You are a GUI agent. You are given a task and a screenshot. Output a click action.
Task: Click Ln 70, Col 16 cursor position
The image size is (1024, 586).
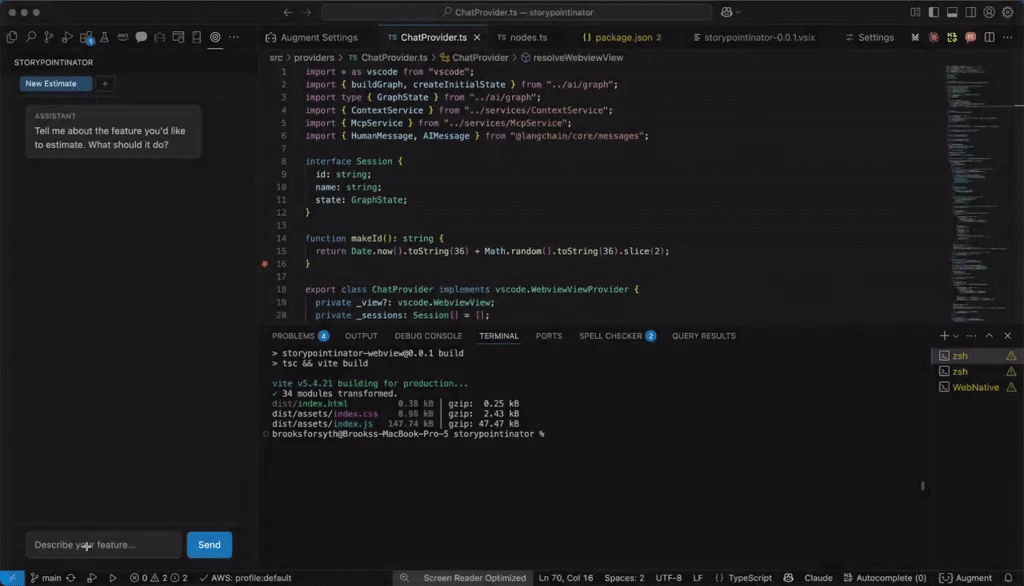(566, 578)
